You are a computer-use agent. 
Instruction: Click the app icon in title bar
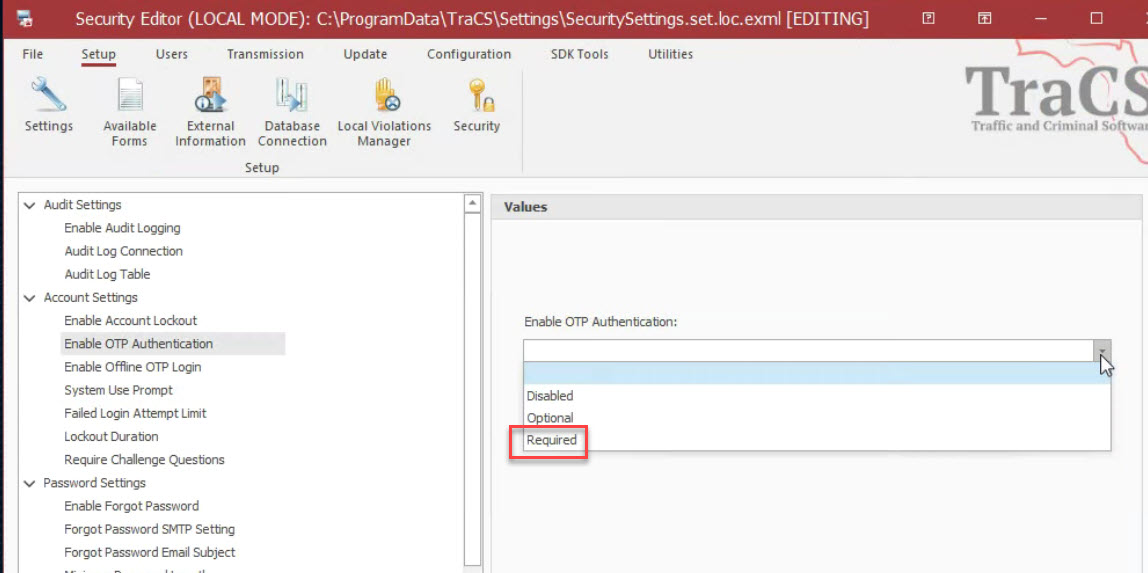click(x=25, y=19)
